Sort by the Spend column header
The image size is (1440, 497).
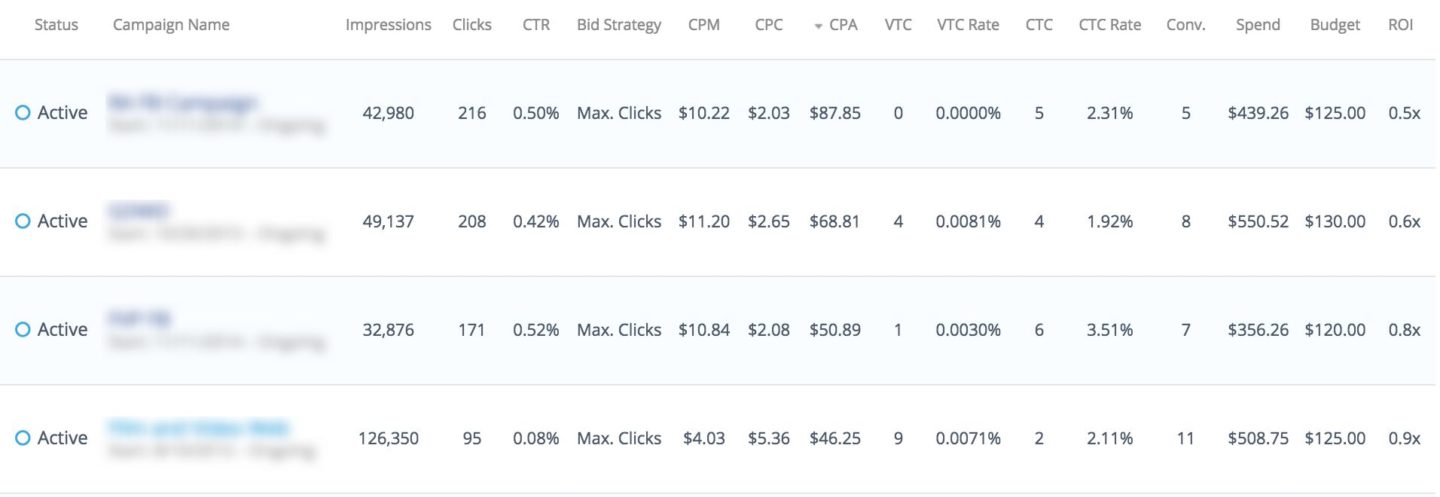(x=1258, y=25)
